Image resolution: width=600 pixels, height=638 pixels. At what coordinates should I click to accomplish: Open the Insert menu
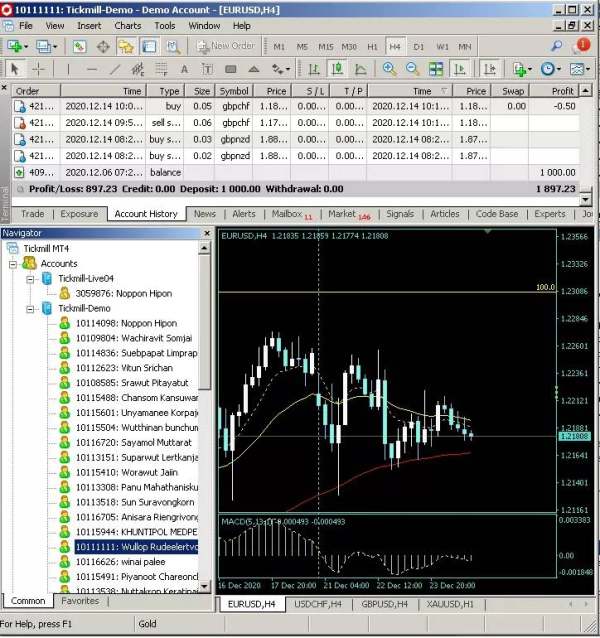pos(89,26)
